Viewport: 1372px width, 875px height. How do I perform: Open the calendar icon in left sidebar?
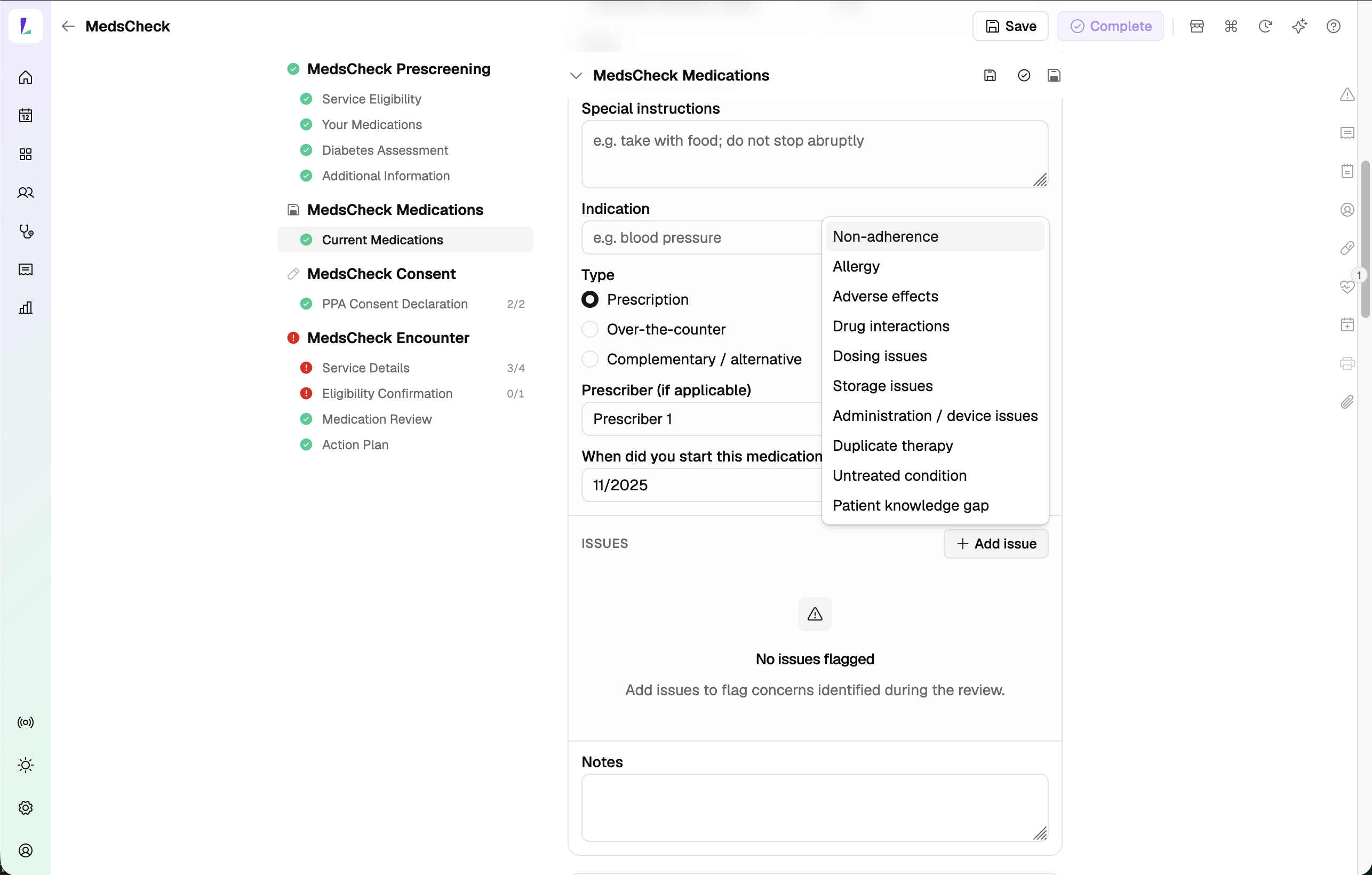tap(26, 116)
